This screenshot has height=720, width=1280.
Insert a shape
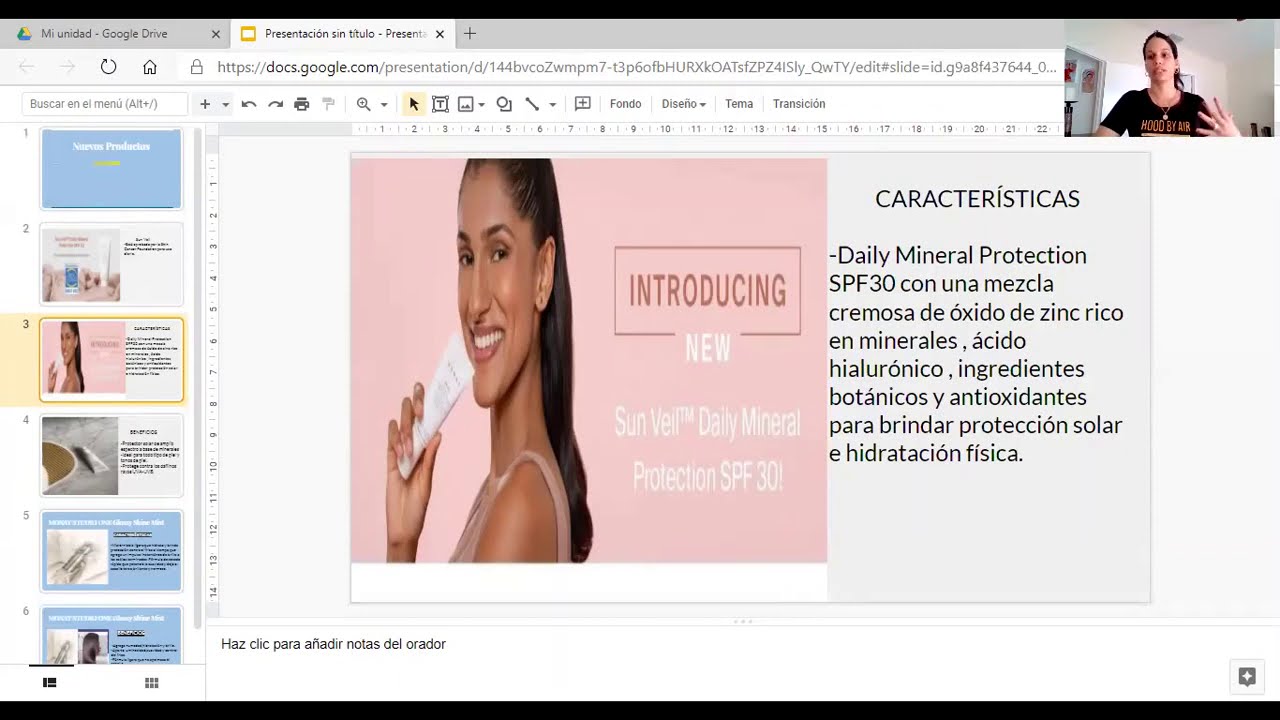(x=504, y=104)
